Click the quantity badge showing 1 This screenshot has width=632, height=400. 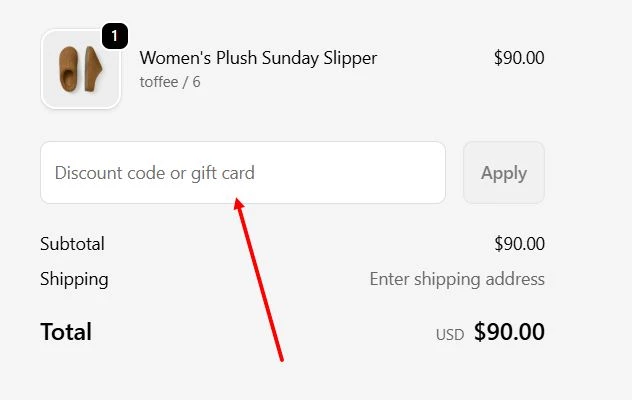coord(114,36)
